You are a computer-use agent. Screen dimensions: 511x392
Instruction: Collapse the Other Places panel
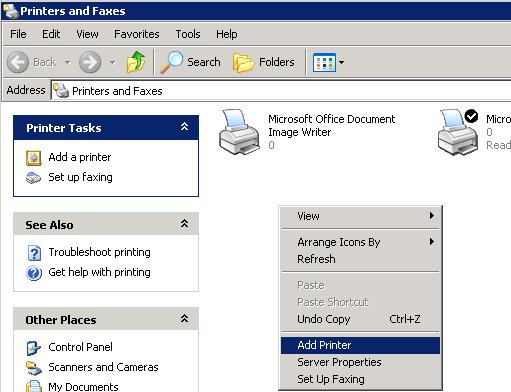point(184,319)
